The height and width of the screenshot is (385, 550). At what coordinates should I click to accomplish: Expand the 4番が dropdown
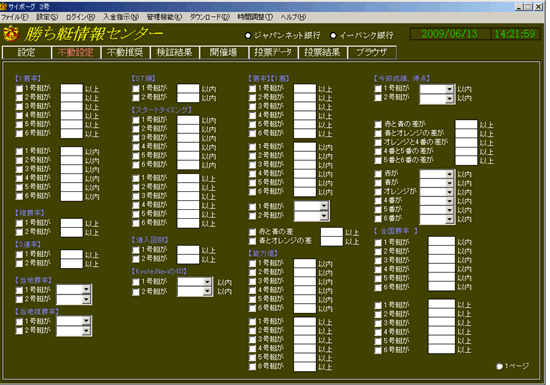449,201
